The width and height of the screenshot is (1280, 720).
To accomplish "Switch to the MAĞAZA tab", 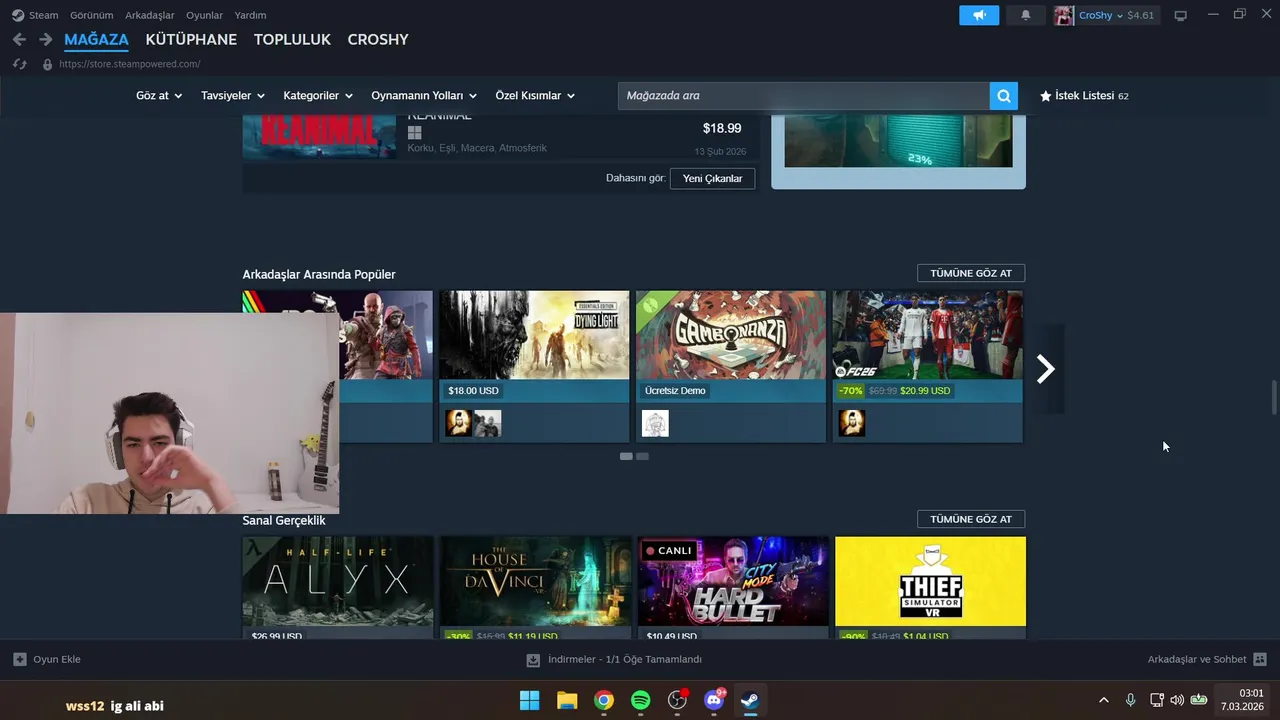I will point(96,39).
